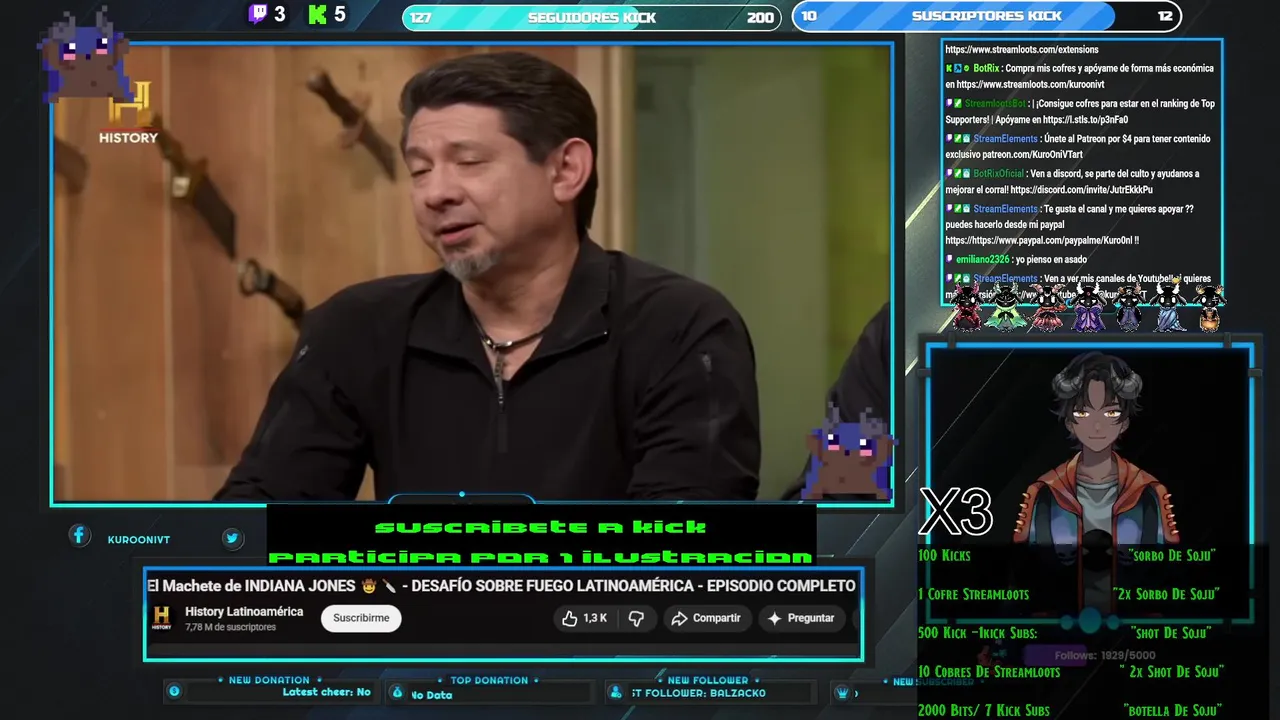Click the Seguidores Kick progress bar
This screenshot has width=1280, height=720.
click(592, 17)
